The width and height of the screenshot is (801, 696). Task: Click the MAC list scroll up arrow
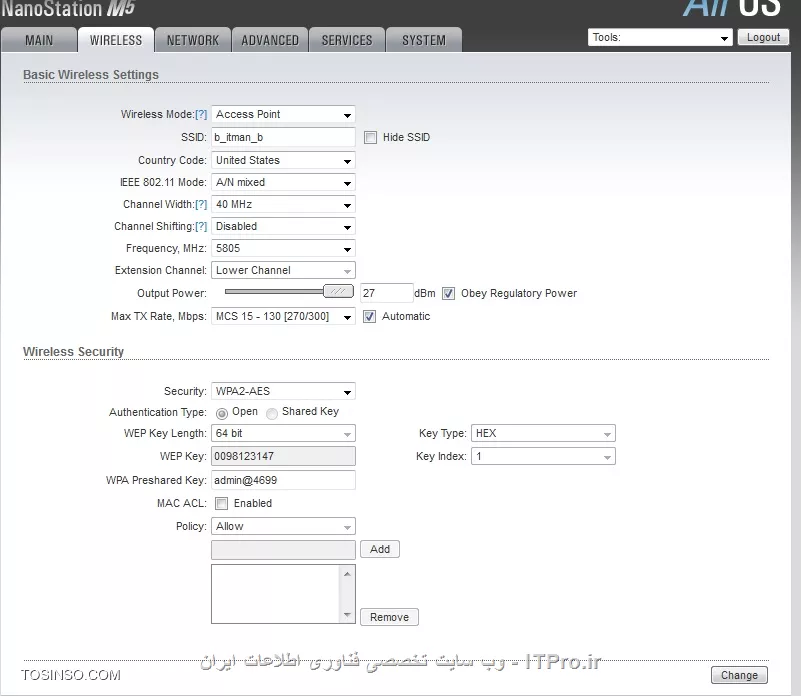click(x=347, y=574)
